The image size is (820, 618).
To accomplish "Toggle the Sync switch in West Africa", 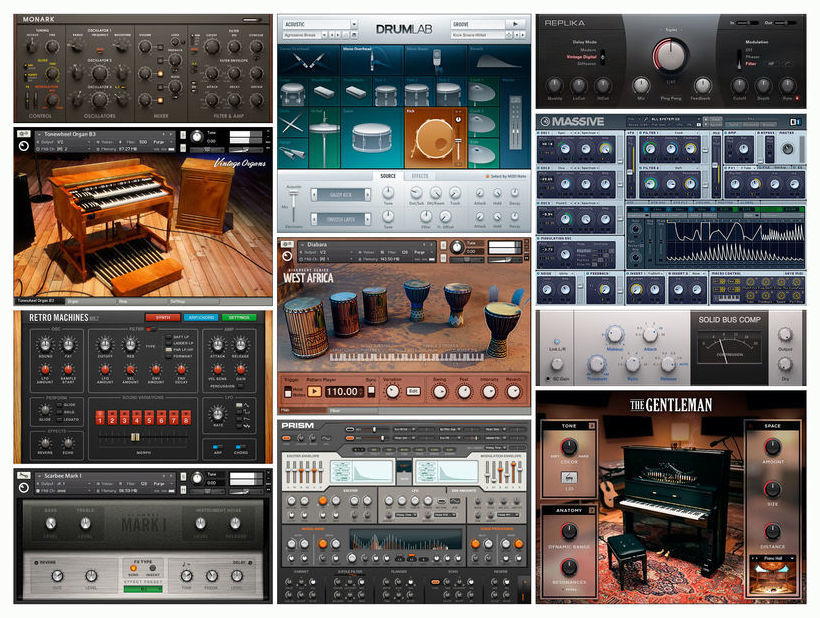I will (x=371, y=391).
